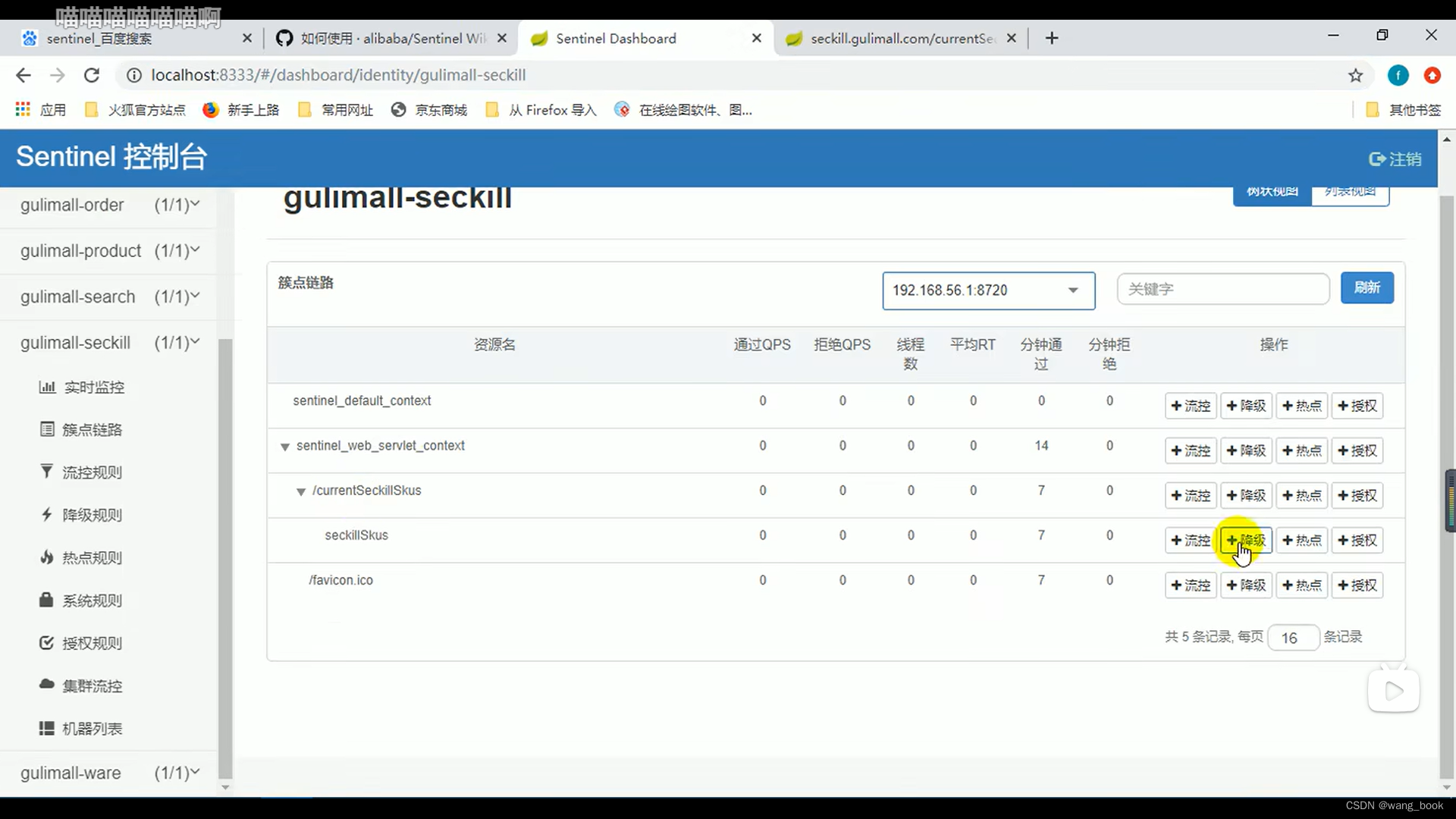The width and height of the screenshot is (1456, 819).
Task: Add 流控 rule for seckillSkus resource
Action: (x=1191, y=540)
